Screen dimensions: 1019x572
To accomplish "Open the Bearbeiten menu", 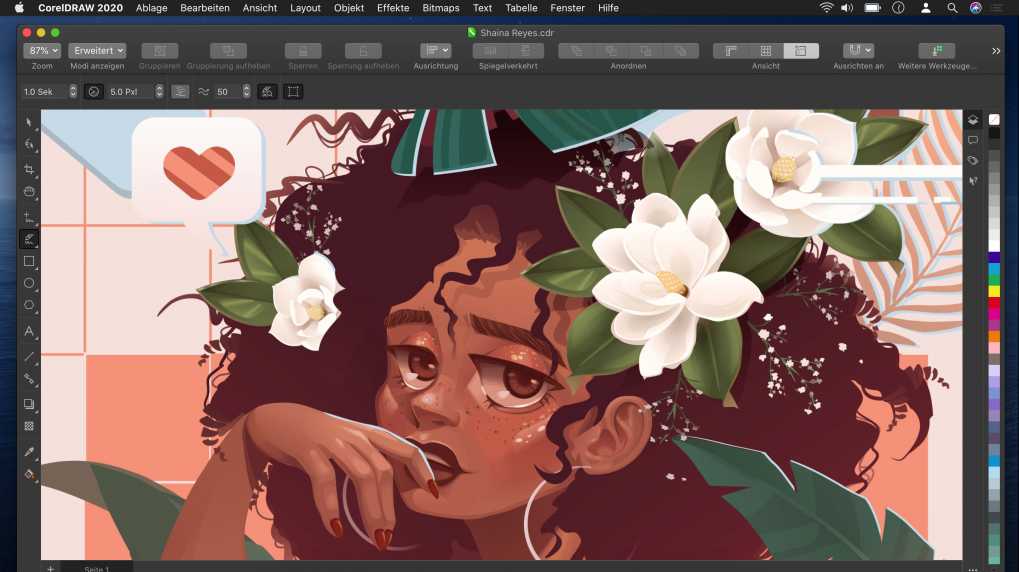I will pyautogui.click(x=205, y=8).
